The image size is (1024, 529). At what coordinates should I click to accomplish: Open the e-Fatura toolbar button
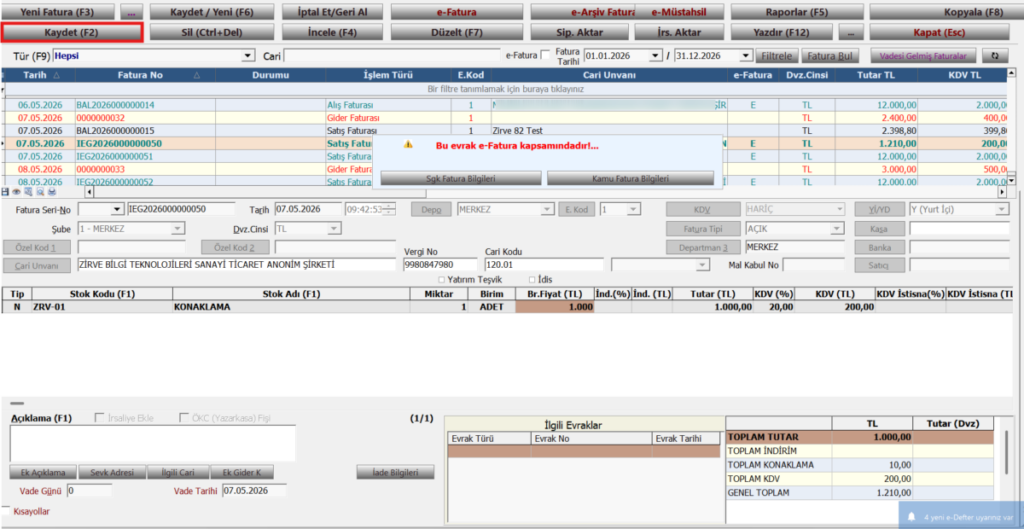[456, 12]
